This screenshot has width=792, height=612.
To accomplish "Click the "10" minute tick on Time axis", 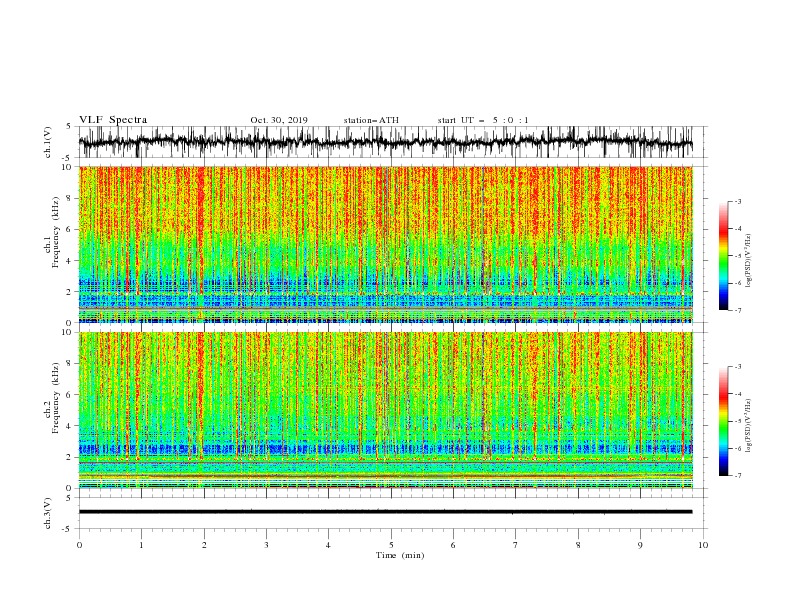I will click(703, 545).
